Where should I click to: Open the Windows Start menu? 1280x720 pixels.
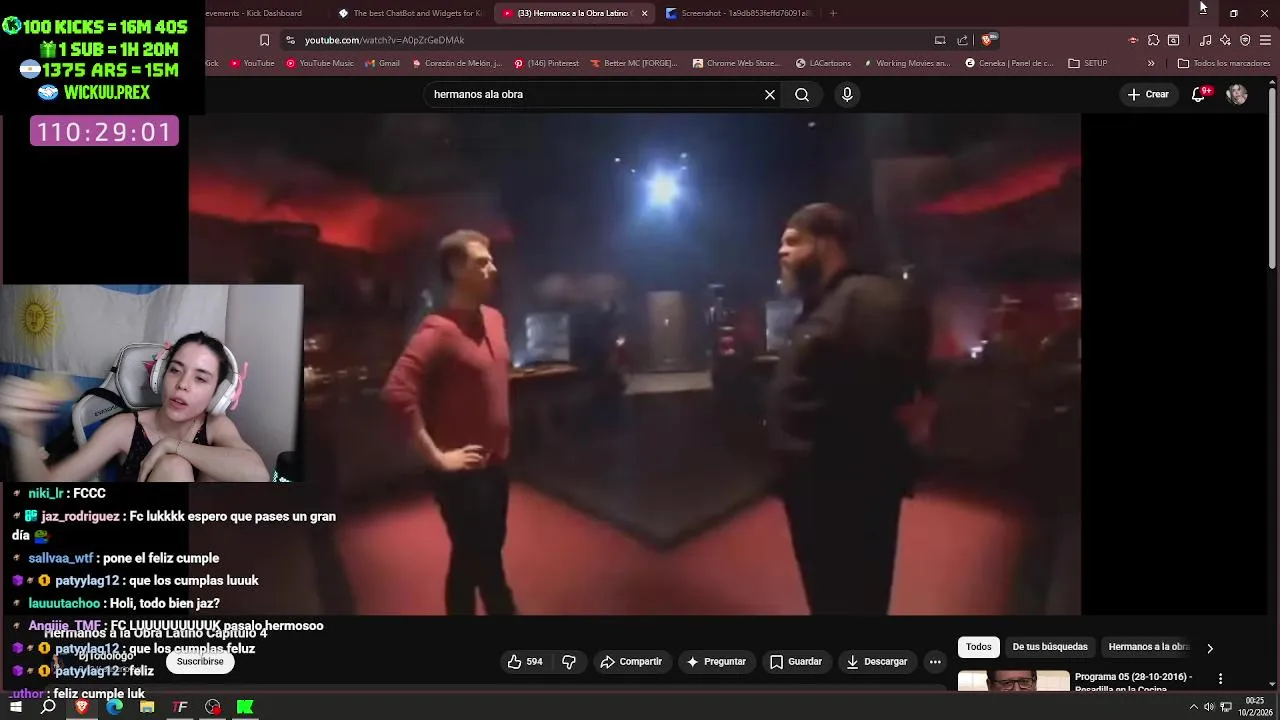[x=16, y=707]
